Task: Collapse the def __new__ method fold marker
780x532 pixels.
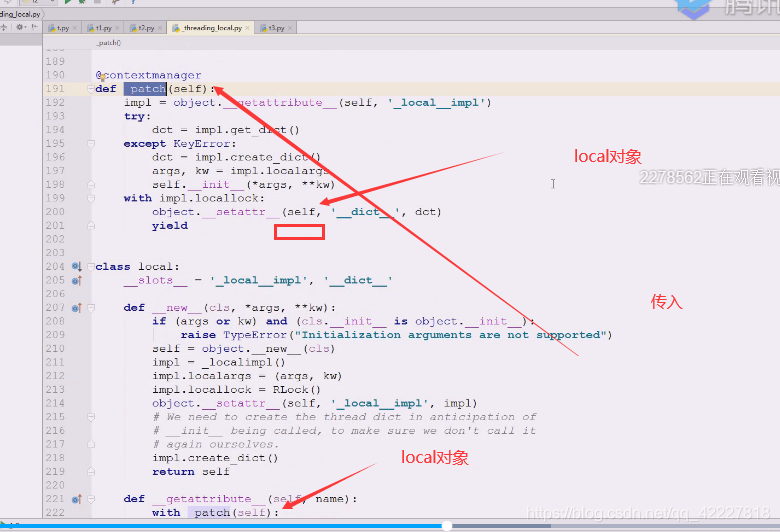Action: [91, 308]
